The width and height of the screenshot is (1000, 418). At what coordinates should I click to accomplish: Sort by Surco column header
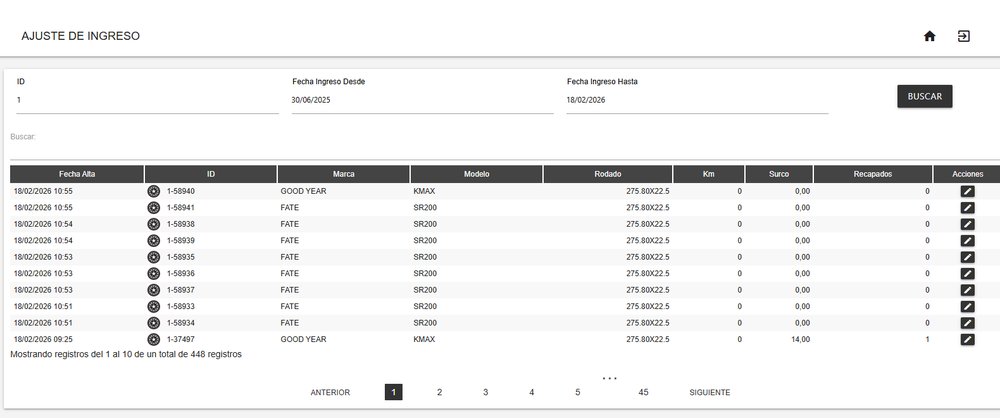[x=779, y=174]
